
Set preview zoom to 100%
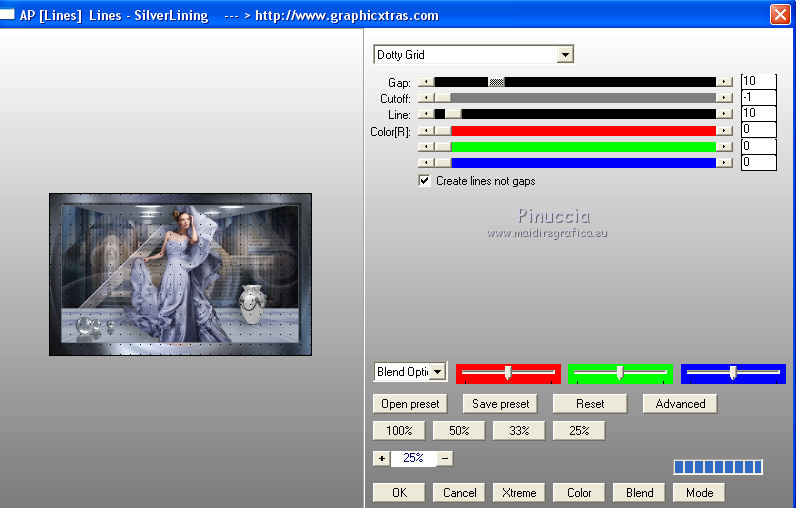point(399,431)
